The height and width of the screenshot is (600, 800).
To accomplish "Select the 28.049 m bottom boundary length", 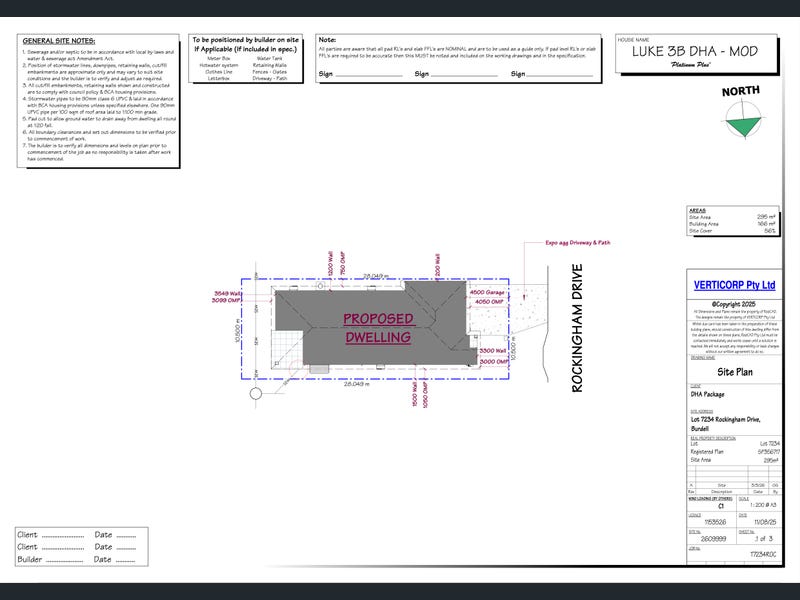I will click(357, 384).
